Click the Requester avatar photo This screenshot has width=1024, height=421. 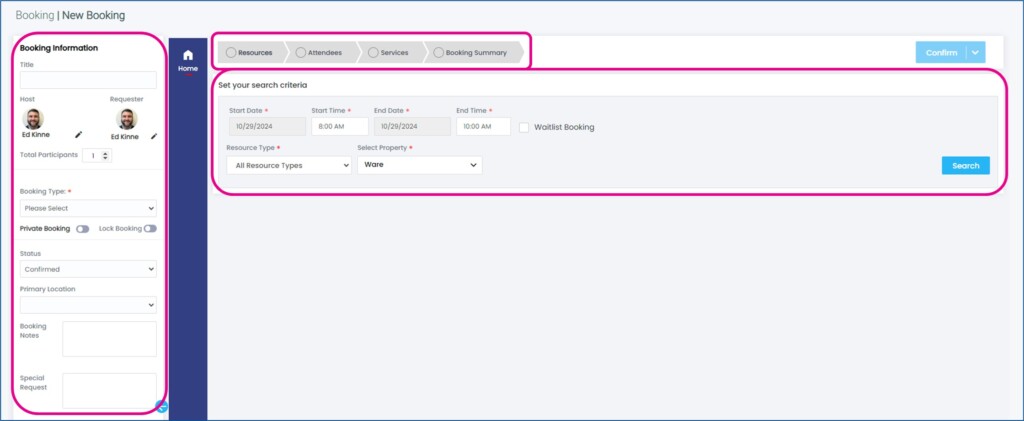127,119
